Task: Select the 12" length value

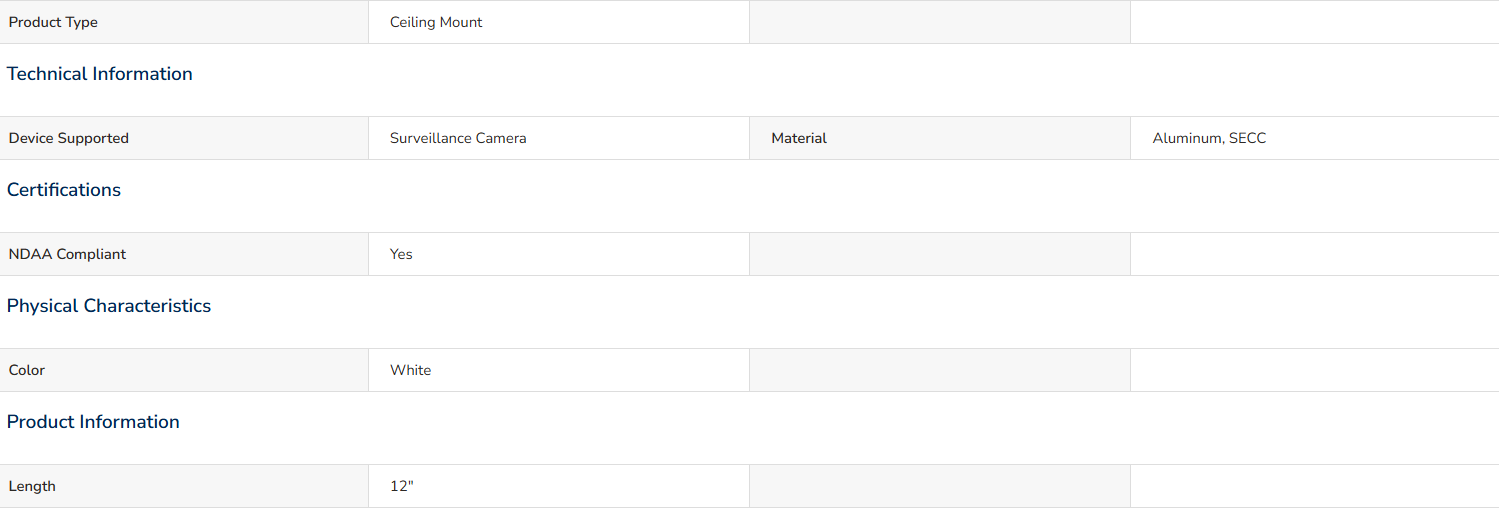Action: click(402, 486)
